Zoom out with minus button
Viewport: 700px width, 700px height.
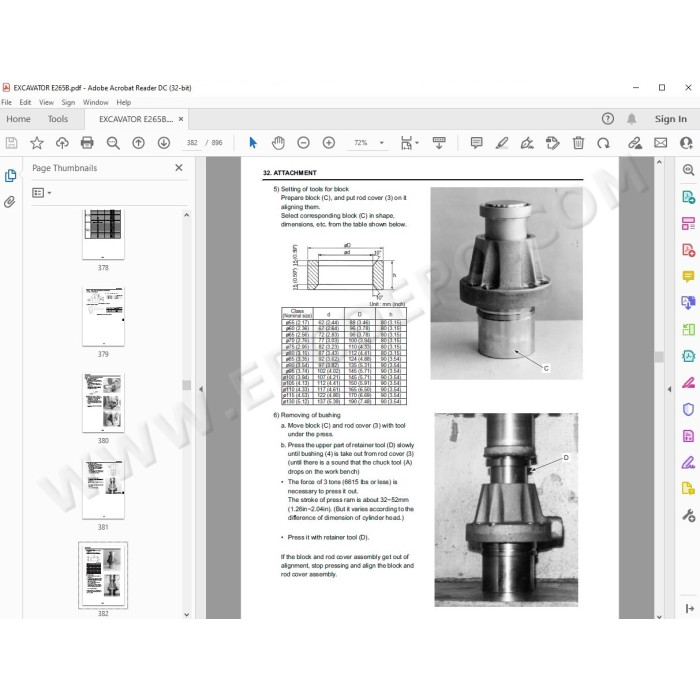(x=304, y=143)
